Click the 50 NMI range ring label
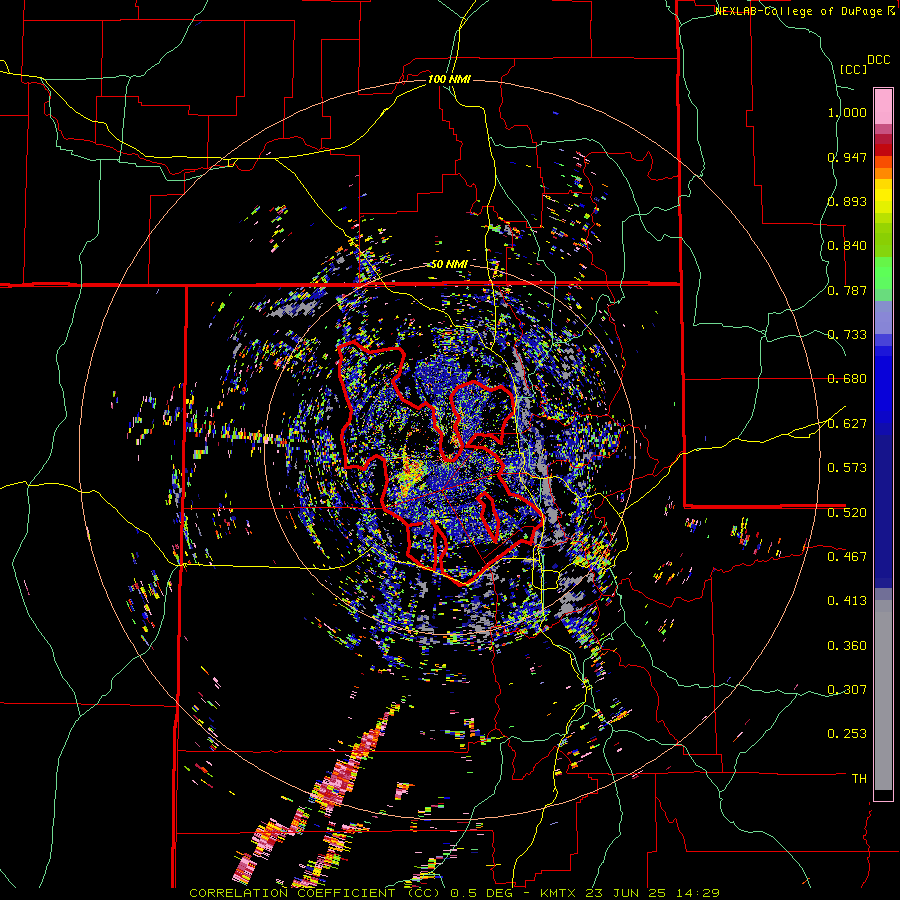Viewport: 900px width, 900px height. coord(449,264)
